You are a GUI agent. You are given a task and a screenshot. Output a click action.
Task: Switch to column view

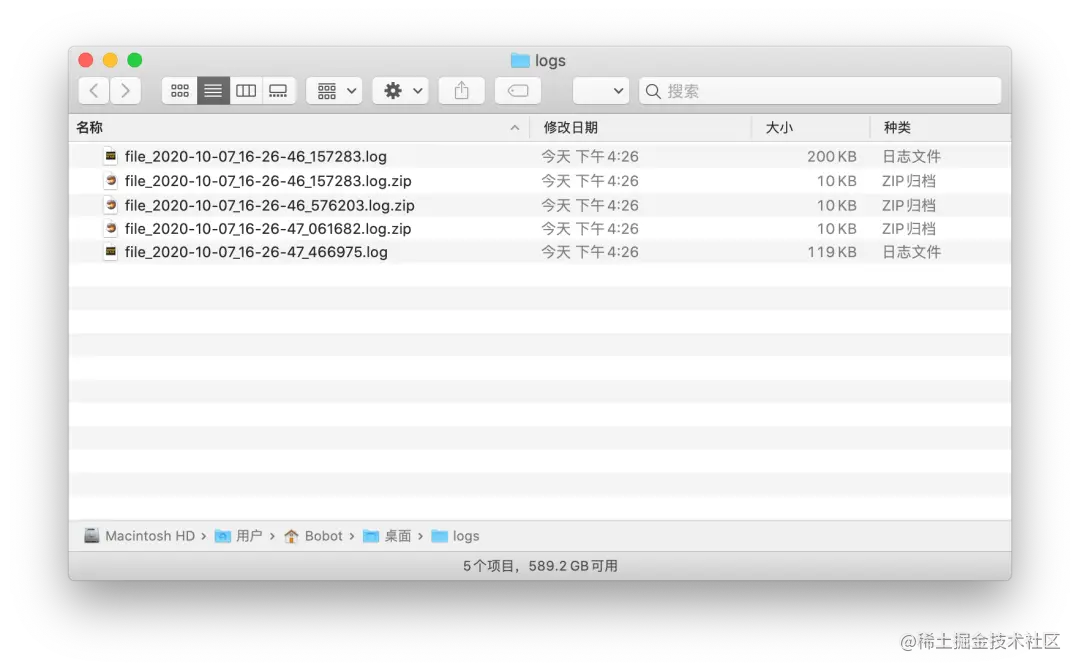pyautogui.click(x=246, y=91)
